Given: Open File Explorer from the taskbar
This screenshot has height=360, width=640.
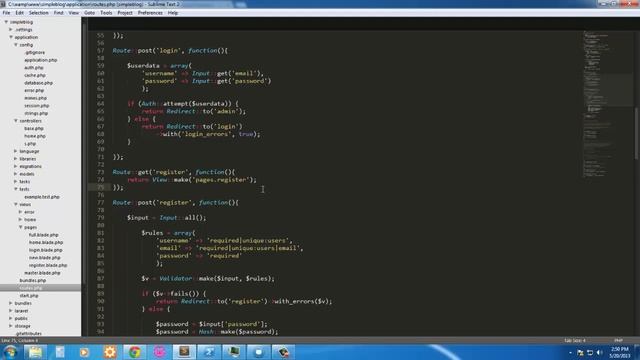Looking at the screenshot, I should click(35, 352).
